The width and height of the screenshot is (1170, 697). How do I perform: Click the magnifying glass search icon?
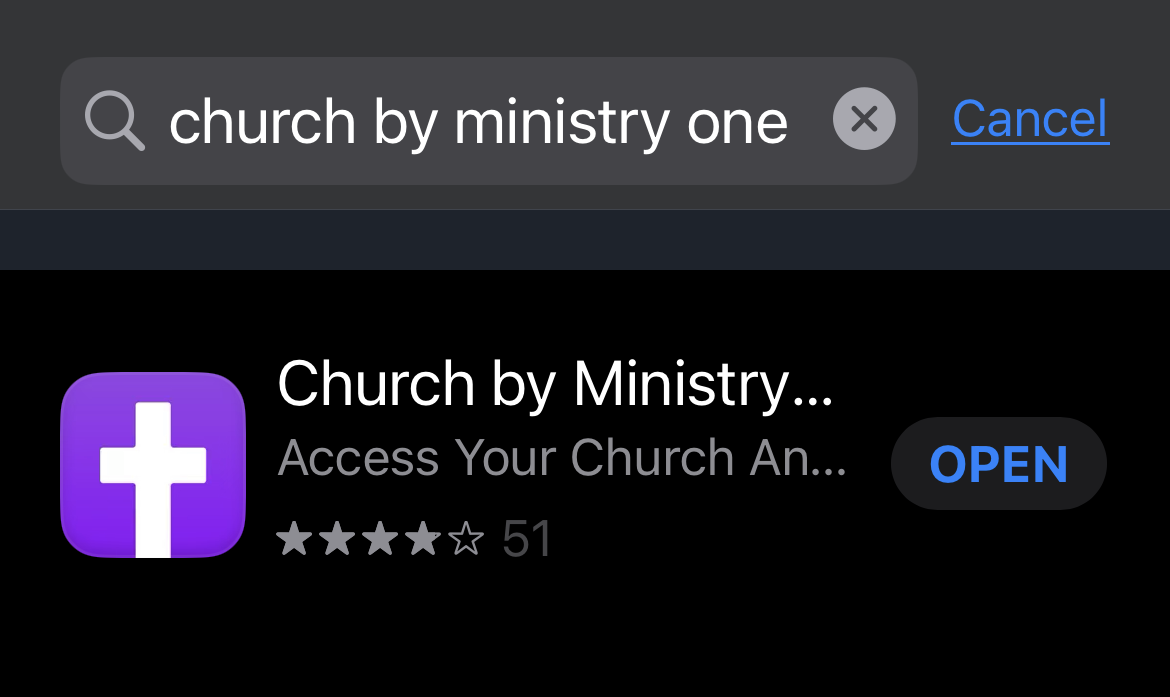114,121
